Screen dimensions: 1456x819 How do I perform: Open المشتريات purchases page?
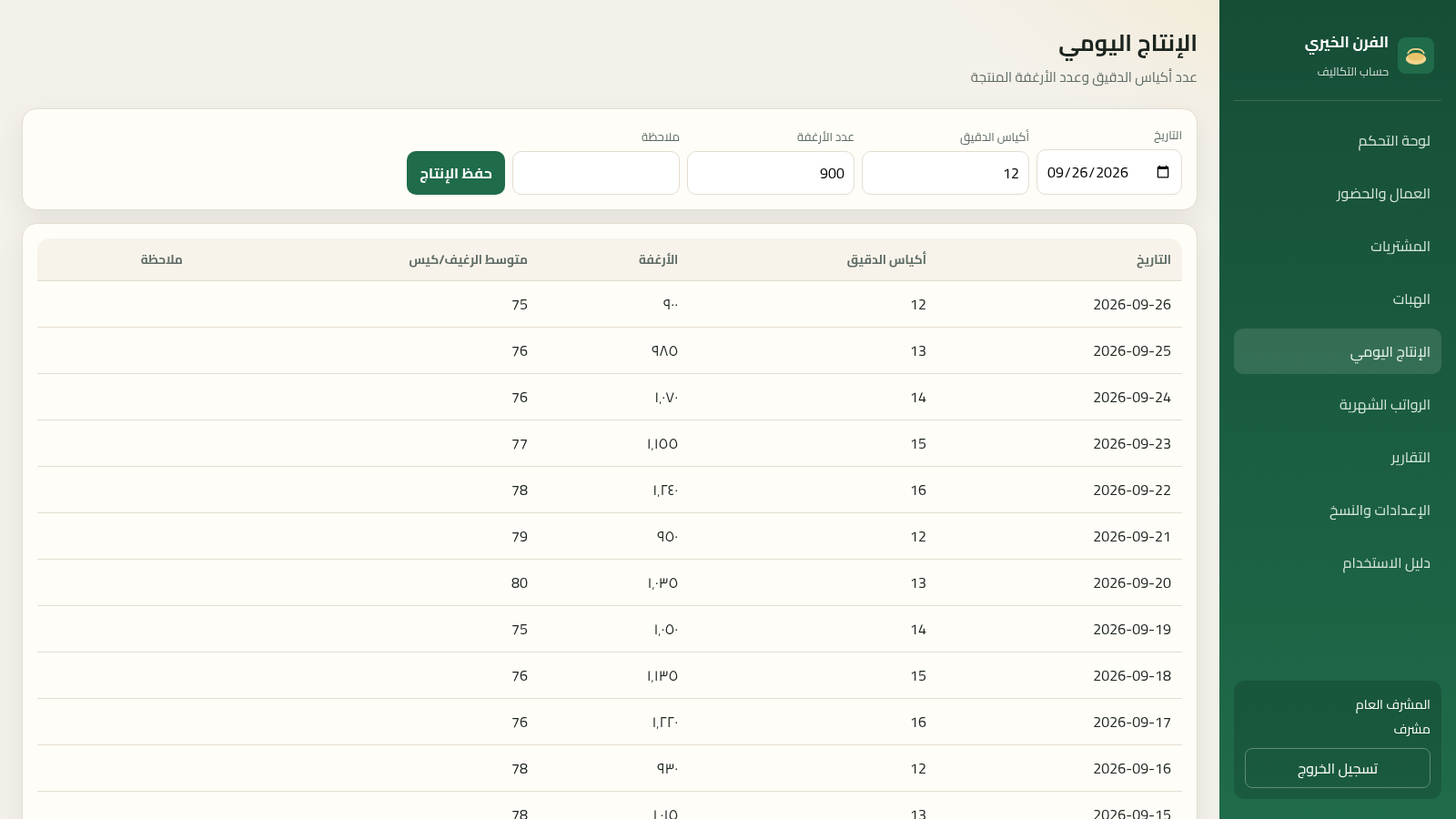coord(1338,246)
